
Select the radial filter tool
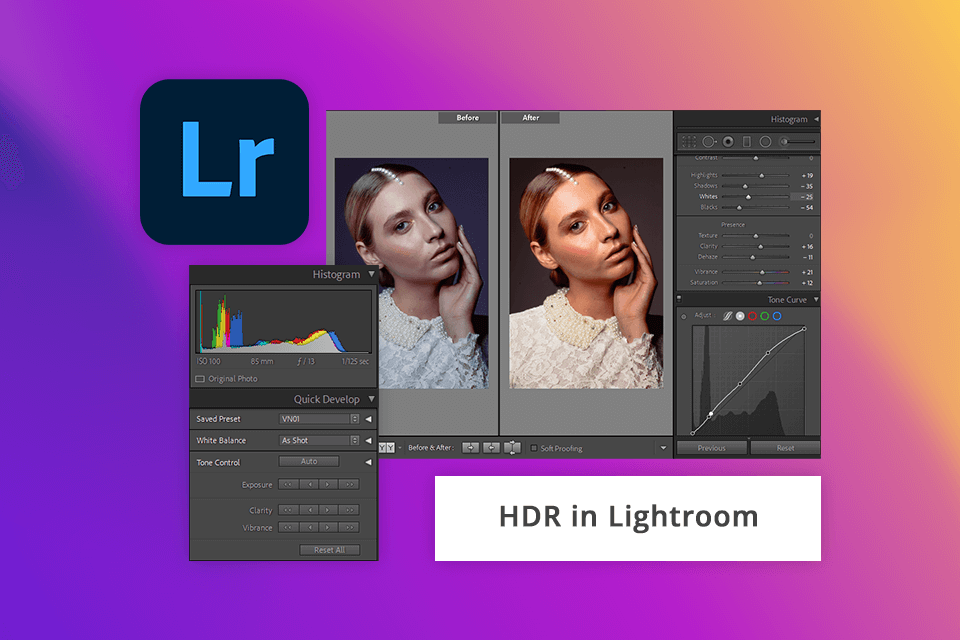(x=765, y=141)
